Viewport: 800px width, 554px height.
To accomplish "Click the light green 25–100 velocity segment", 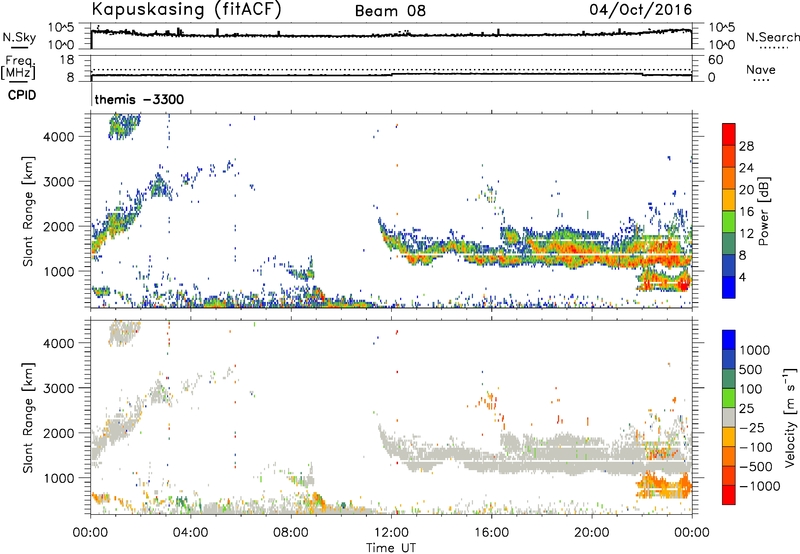I will 729,398.
